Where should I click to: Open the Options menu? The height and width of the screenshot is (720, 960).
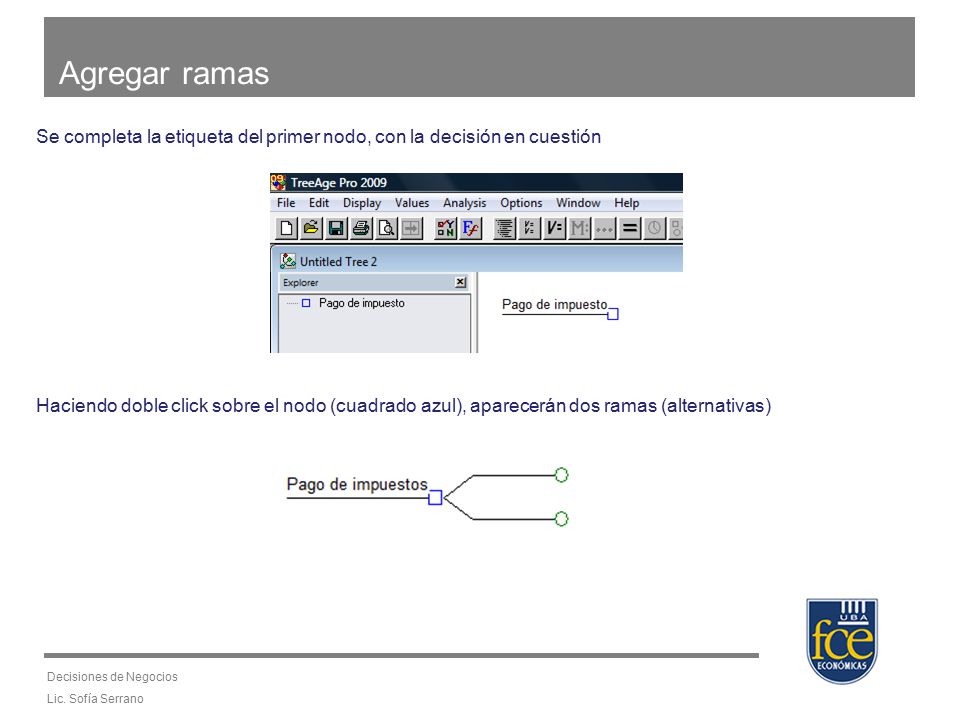[521, 203]
